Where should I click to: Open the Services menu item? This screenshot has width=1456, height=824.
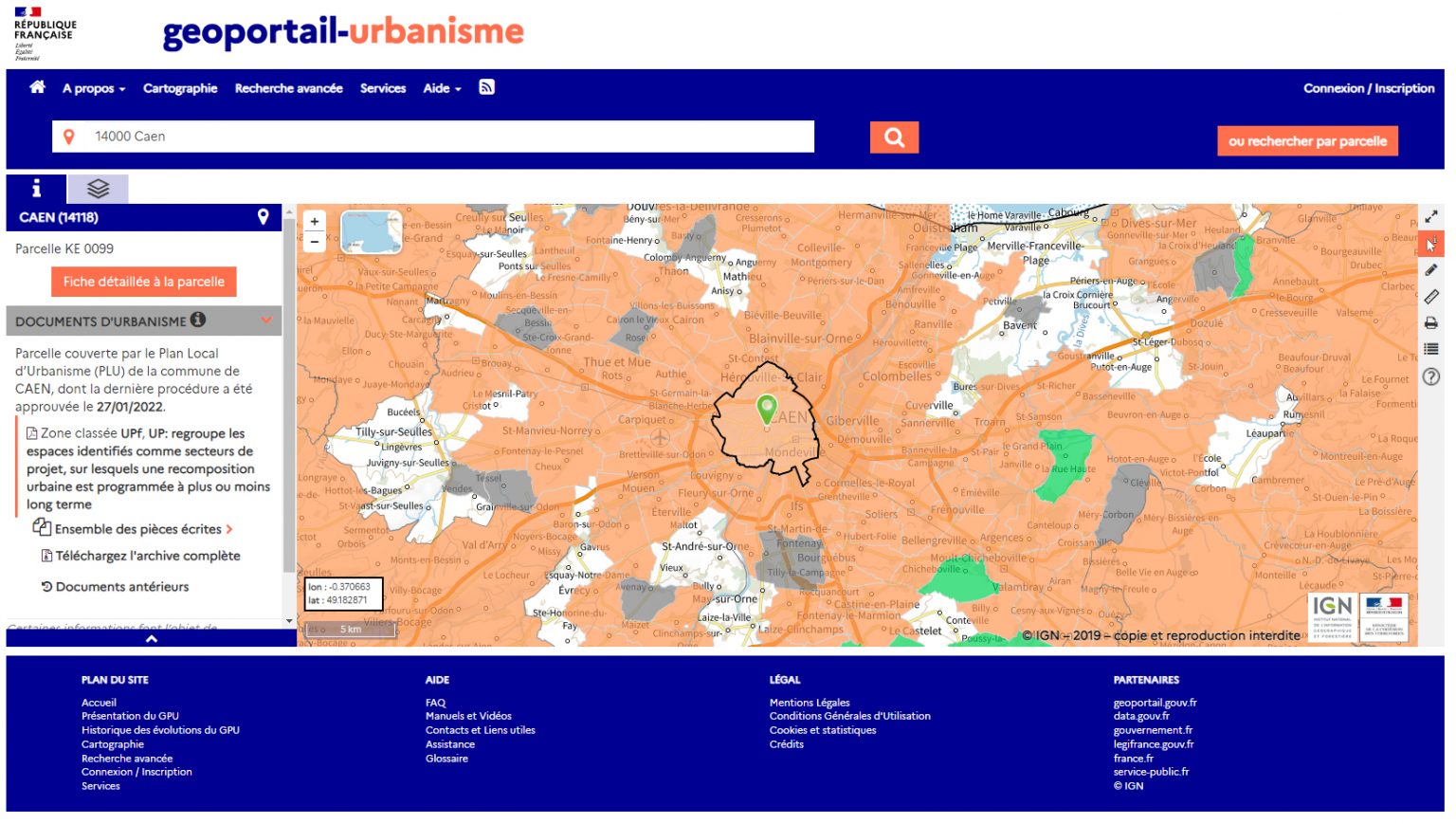pos(383,88)
